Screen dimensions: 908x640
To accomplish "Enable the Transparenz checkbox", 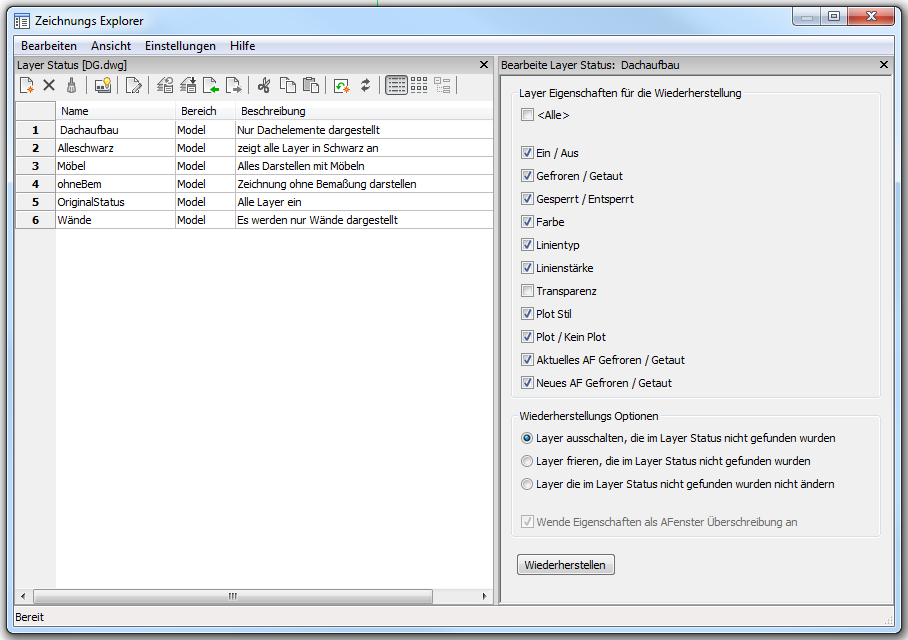I will pyautogui.click(x=527, y=291).
